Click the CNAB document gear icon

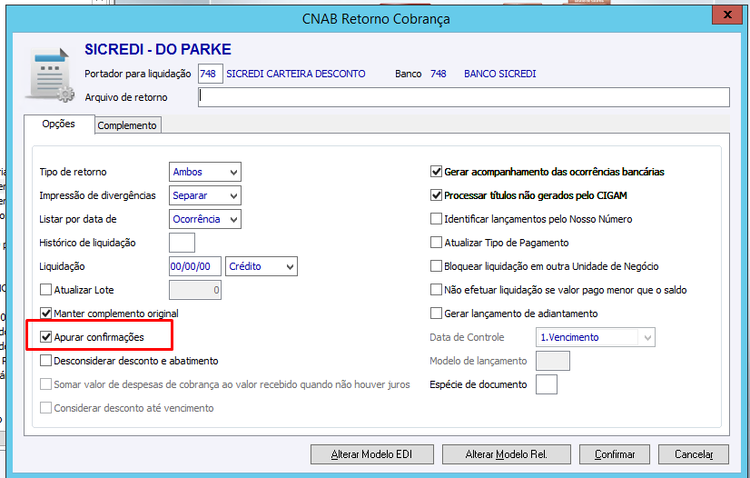50,75
